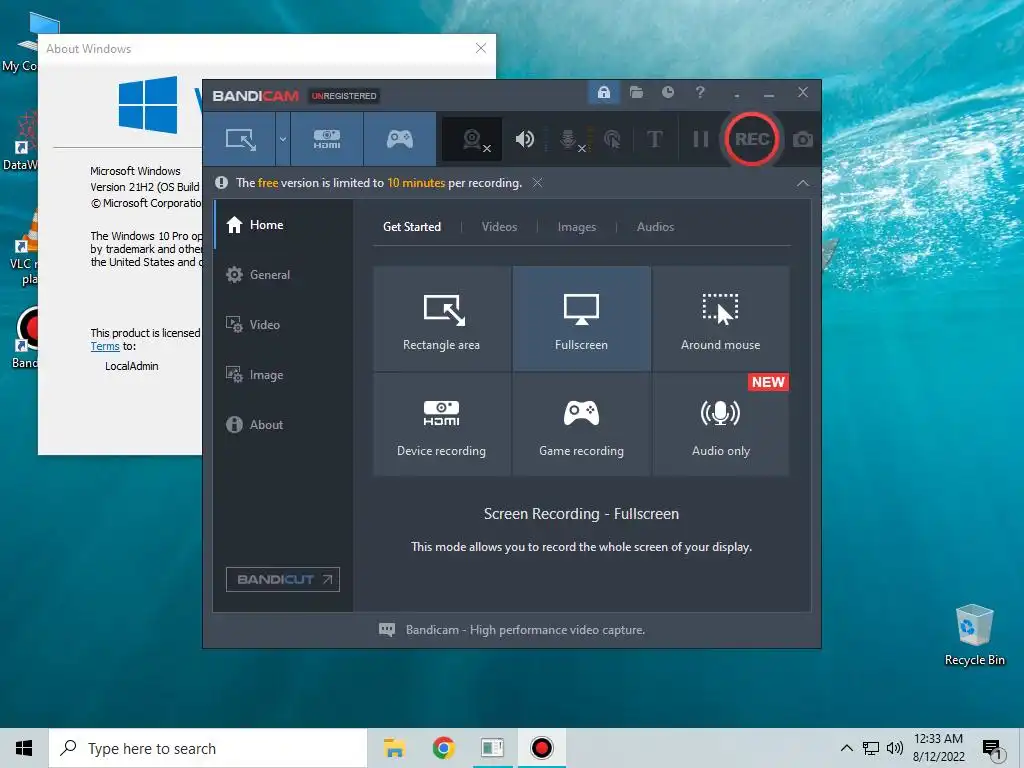This screenshot has width=1024, height=768.
Task: Click the Bandicam chat message icon in footer
Action: click(387, 630)
